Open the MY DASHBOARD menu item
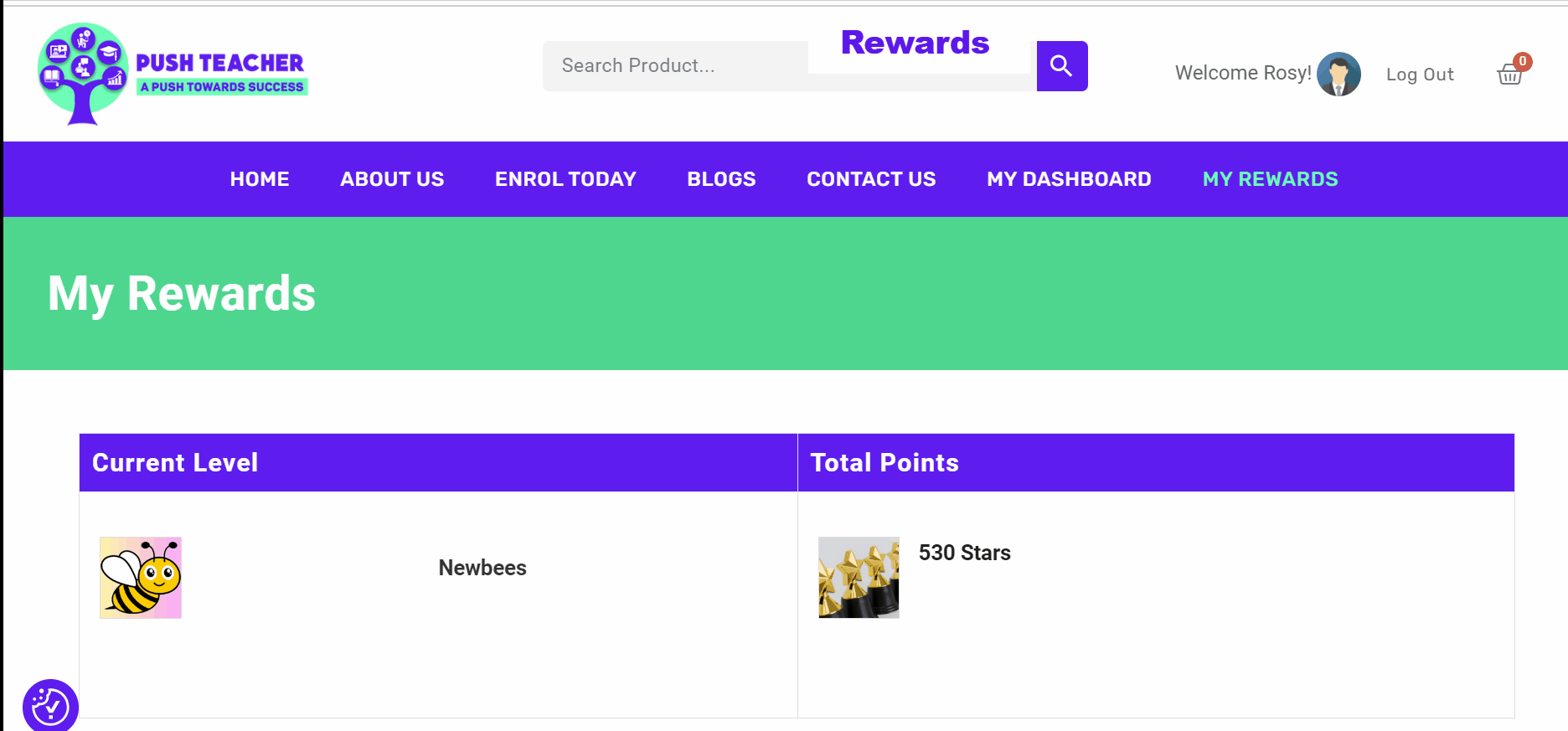Image resolution: width=1568 pixels, height=731 pixels. (x=1068, y=178)
